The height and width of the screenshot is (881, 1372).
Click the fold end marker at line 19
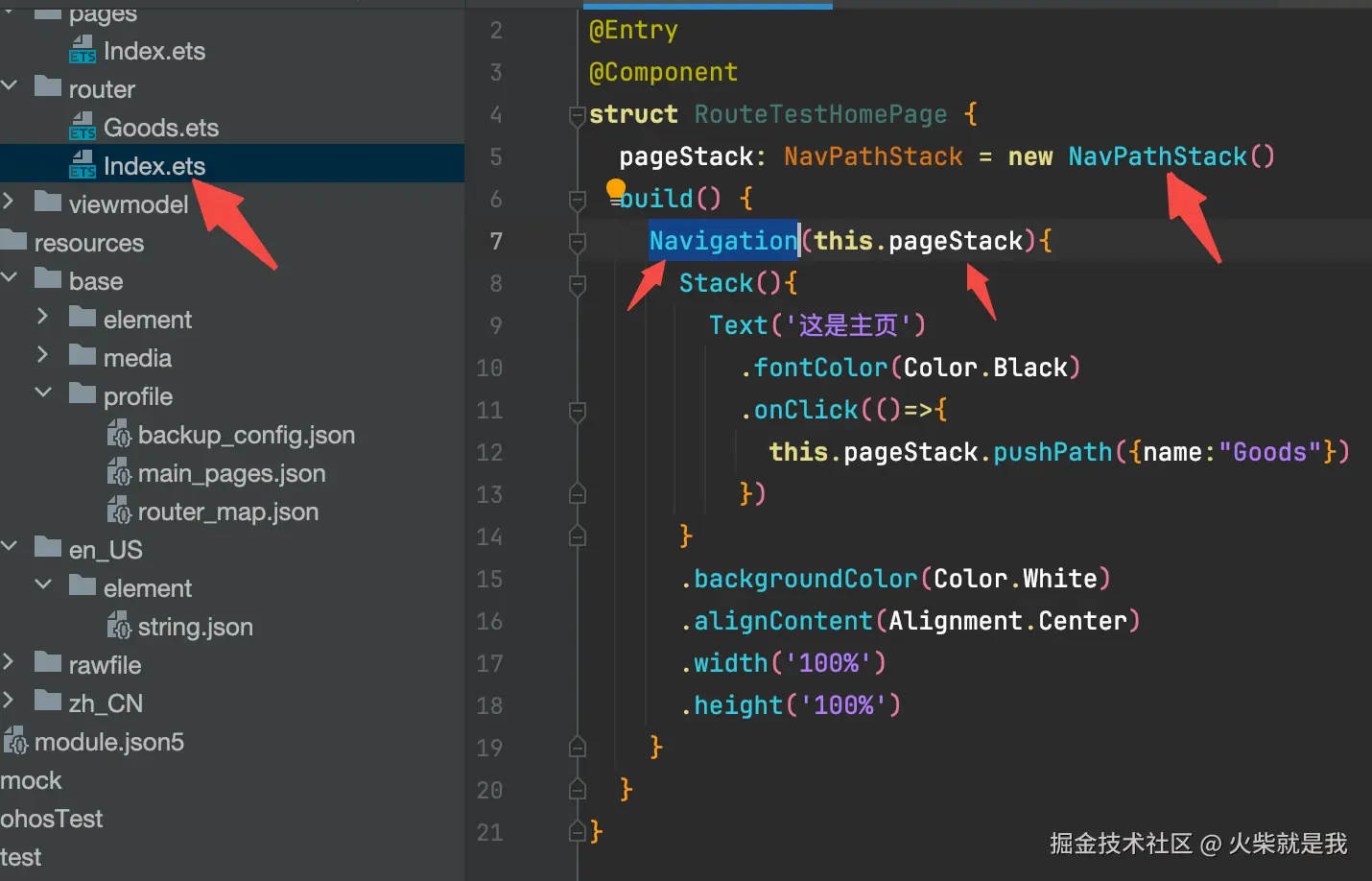(578, 748)
